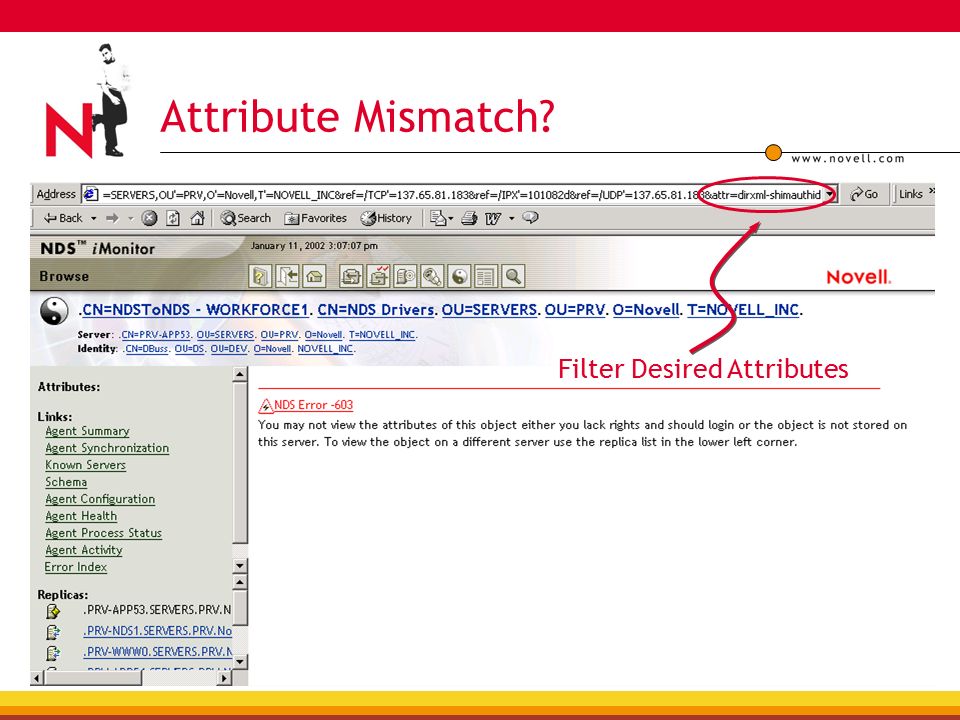Image resolution: width=960 pixels, height=720 pixels.
Task: Click the large yin-yang object icon
Action: [54, 312]
